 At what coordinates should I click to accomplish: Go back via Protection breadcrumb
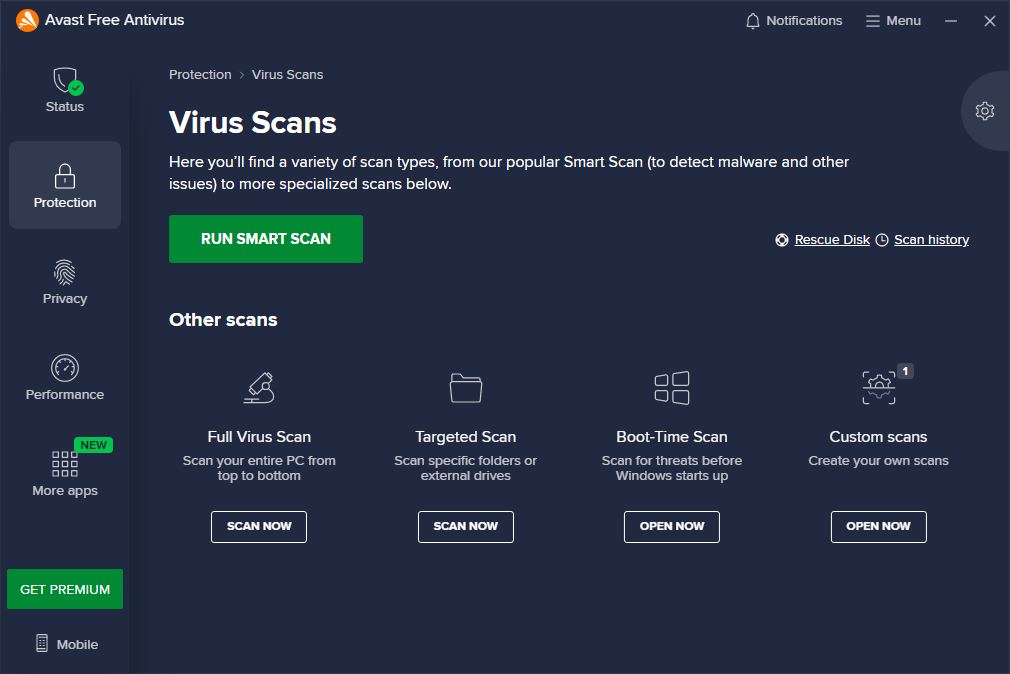point(200,75)
